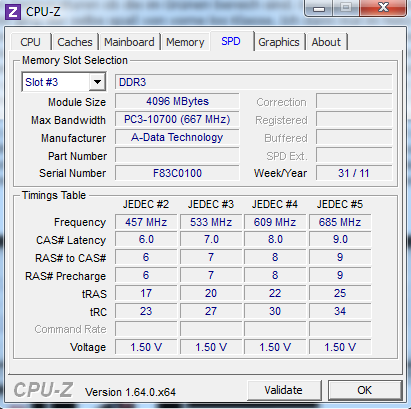The width and height of the screenshot is (411, 409).
Task: Click the empty SPD Ext. field
Action: pos(354,155)
